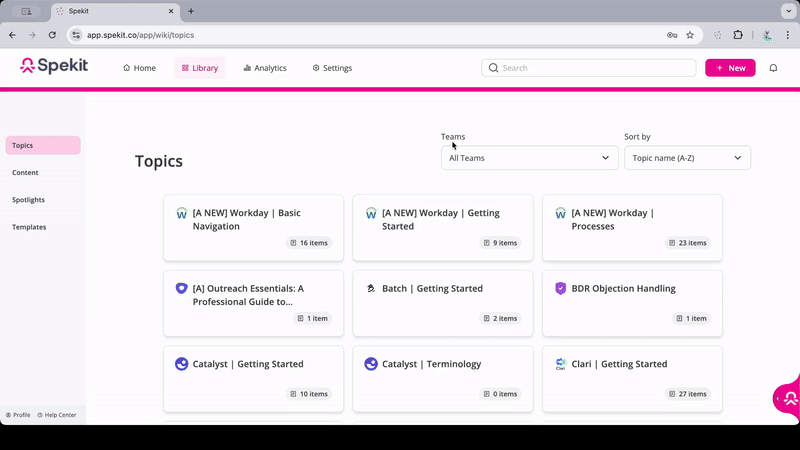
Task: Open the Sort by Topic name dropdown
Action: click(x=687, y=158)
